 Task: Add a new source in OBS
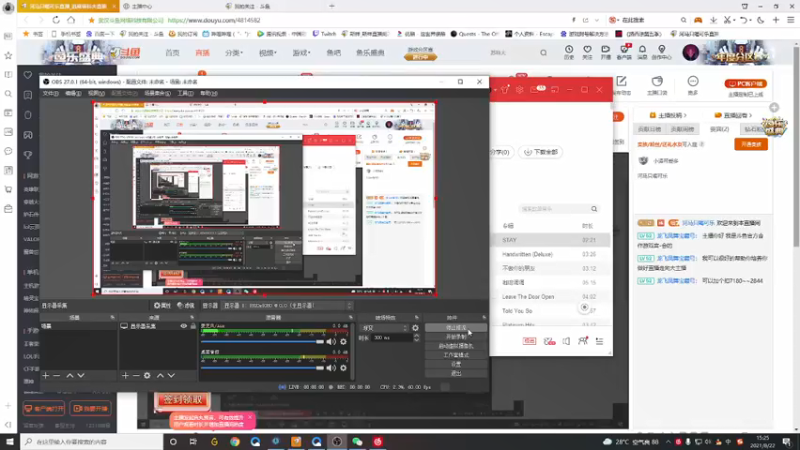tap(125, 376)
